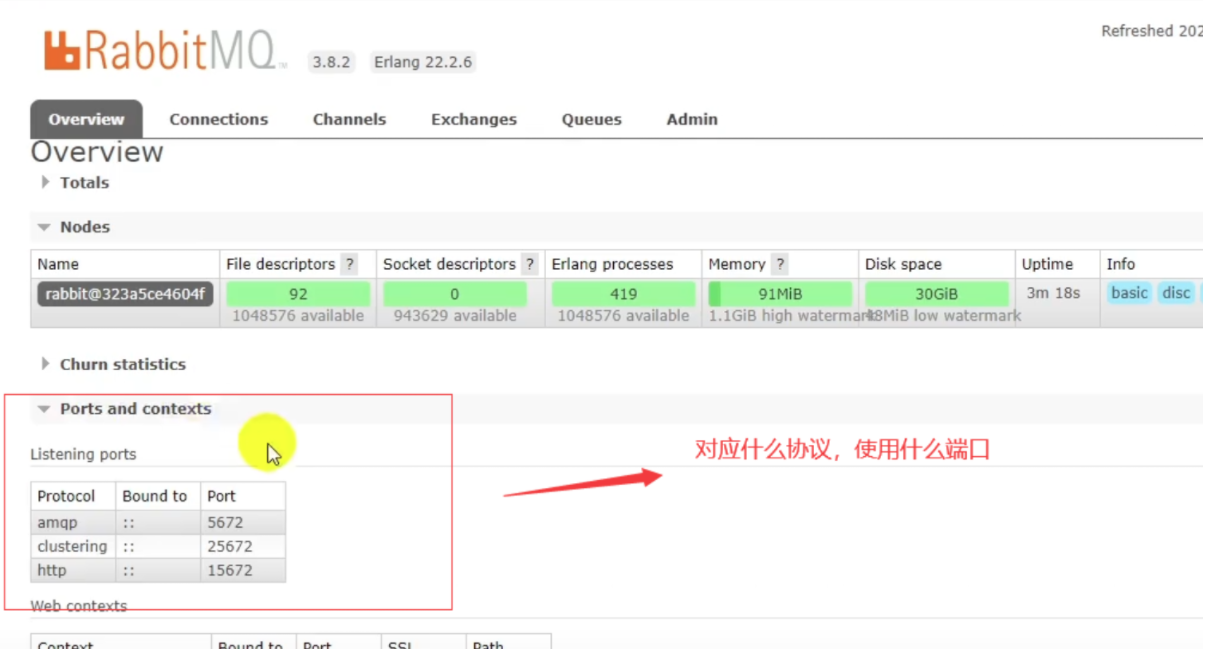Click the 943629 available text
This screenshot has height=649, width=1216.
455,316
